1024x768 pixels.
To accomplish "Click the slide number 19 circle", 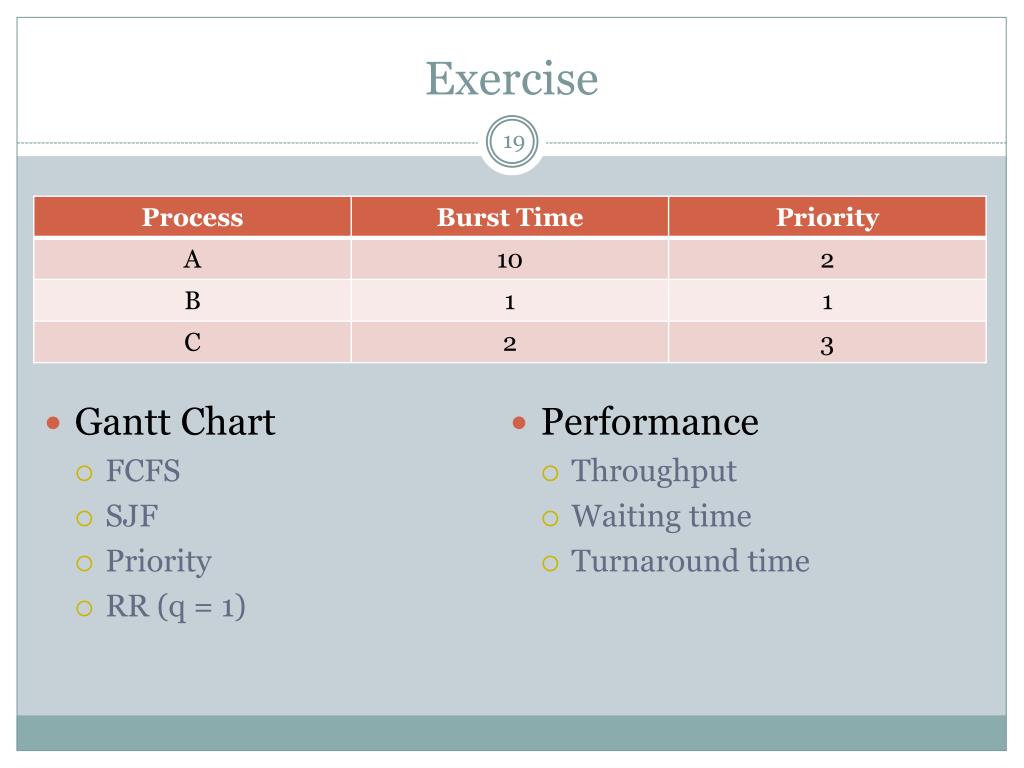I will 513,142.
